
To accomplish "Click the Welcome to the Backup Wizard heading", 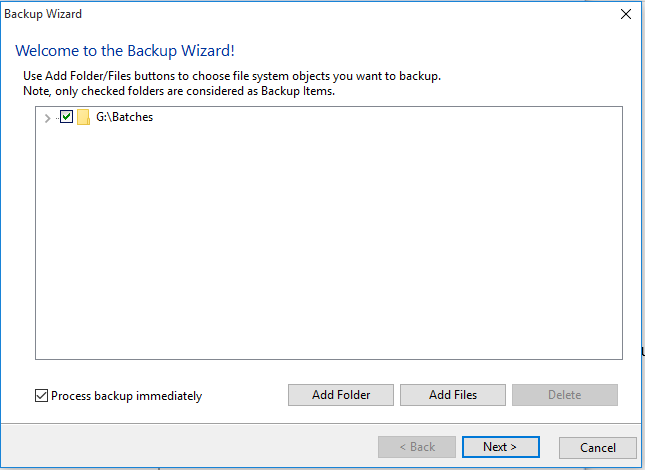I will 125,51.
